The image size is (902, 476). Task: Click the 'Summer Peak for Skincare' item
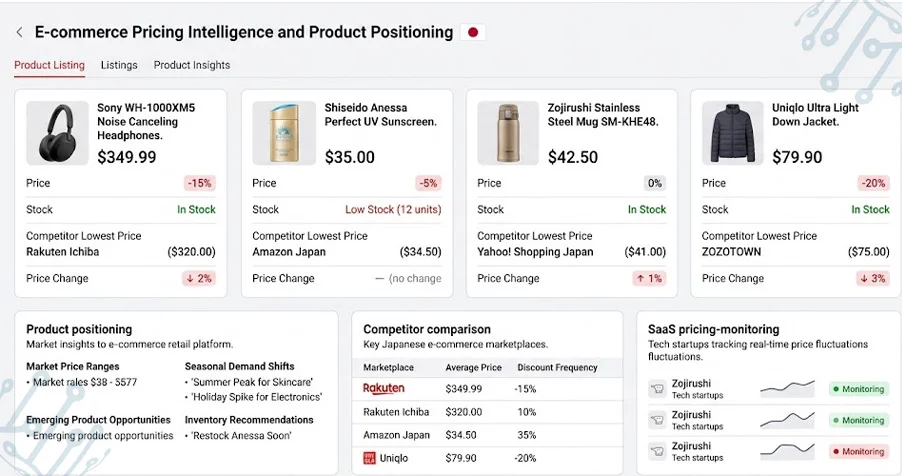point(252,382)
